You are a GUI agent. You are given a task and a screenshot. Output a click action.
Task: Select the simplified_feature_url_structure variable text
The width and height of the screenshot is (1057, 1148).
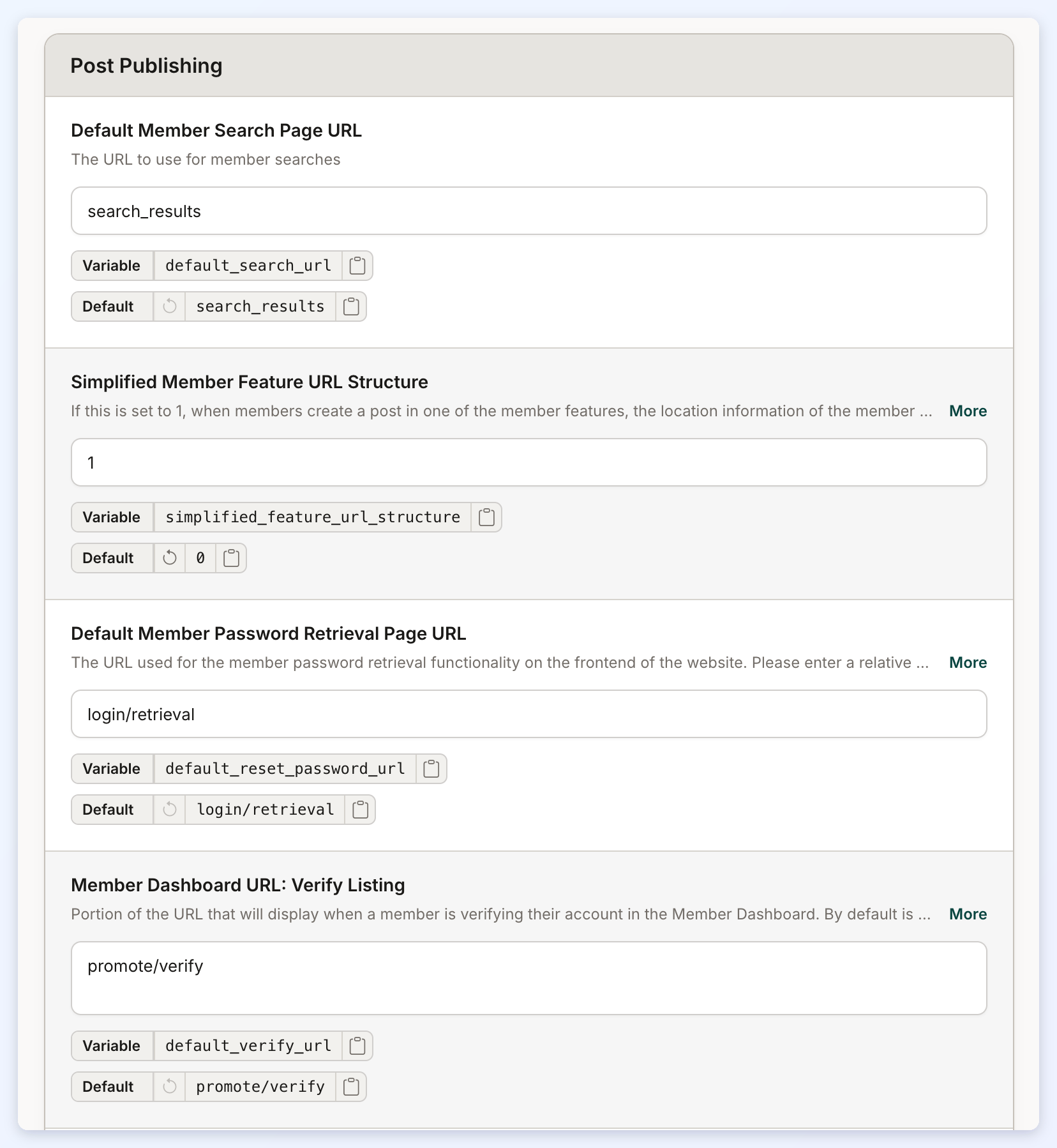pyautogui.click(x=313, y=517)
